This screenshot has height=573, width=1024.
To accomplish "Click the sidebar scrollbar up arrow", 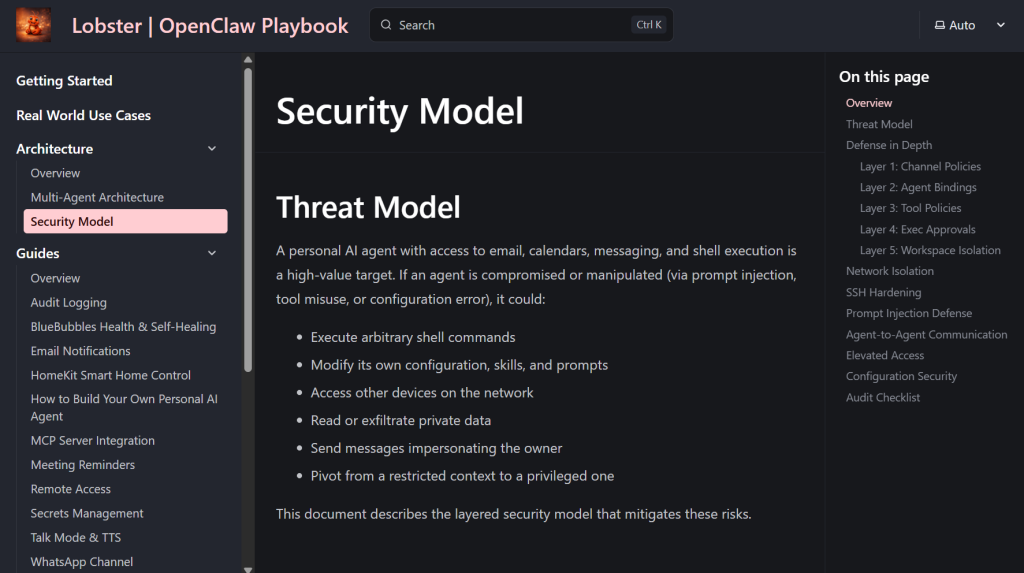I will click(248, 59).
